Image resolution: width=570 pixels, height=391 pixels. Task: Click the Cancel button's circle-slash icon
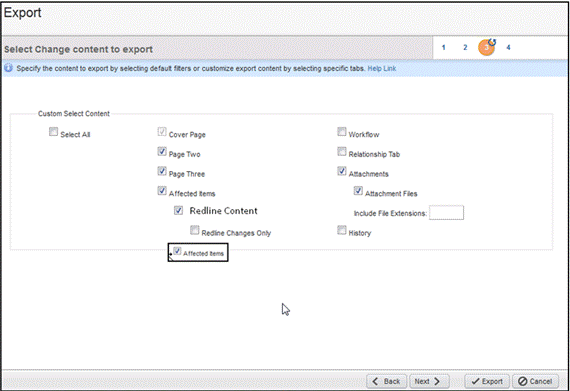(x=523, y=381)
